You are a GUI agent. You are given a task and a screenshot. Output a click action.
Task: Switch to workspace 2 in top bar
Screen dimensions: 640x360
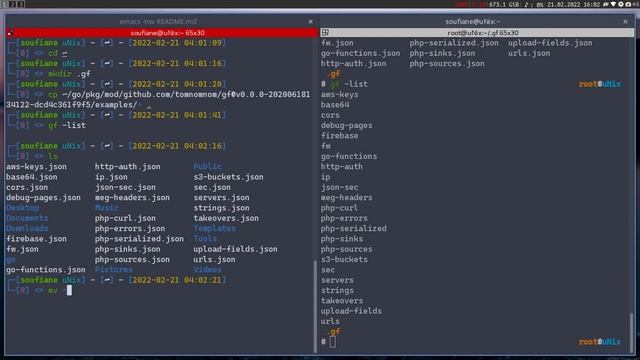pos(12,4)
